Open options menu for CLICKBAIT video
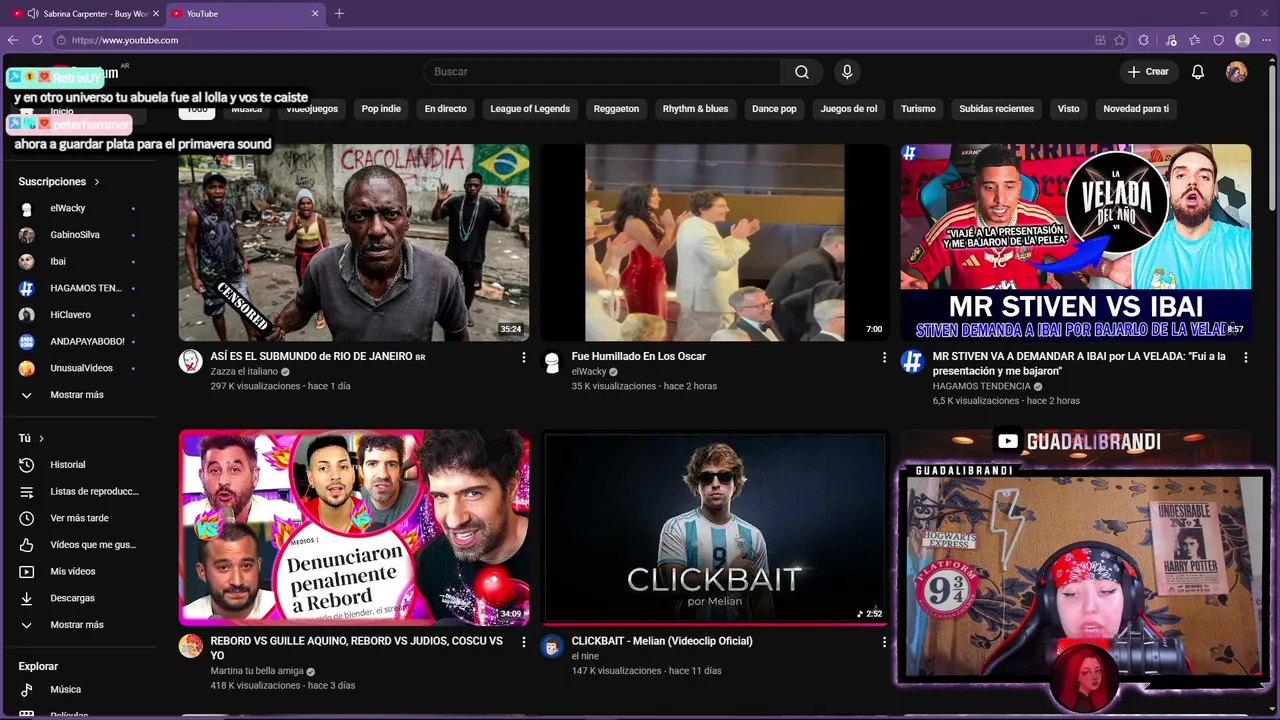 coord(884,642)
